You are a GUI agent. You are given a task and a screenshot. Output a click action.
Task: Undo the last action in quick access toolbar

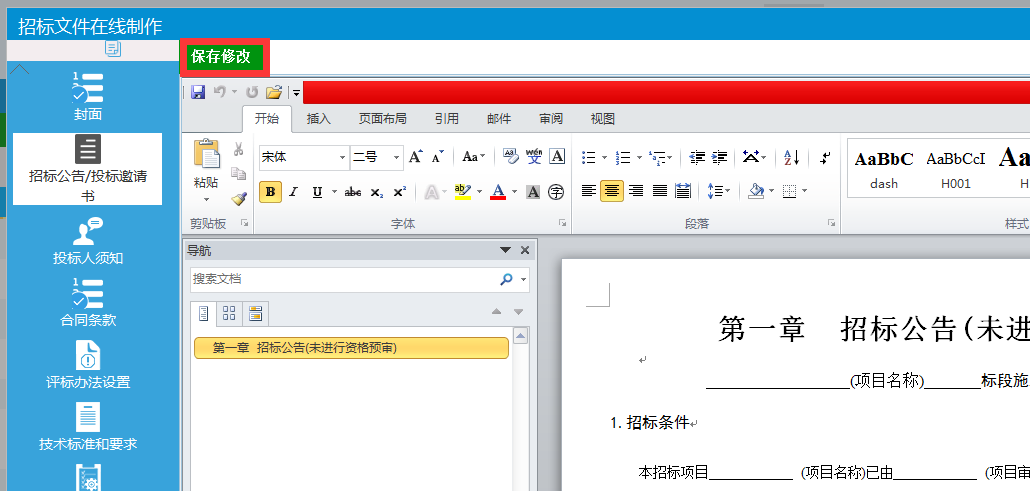[x=219, y=93]
